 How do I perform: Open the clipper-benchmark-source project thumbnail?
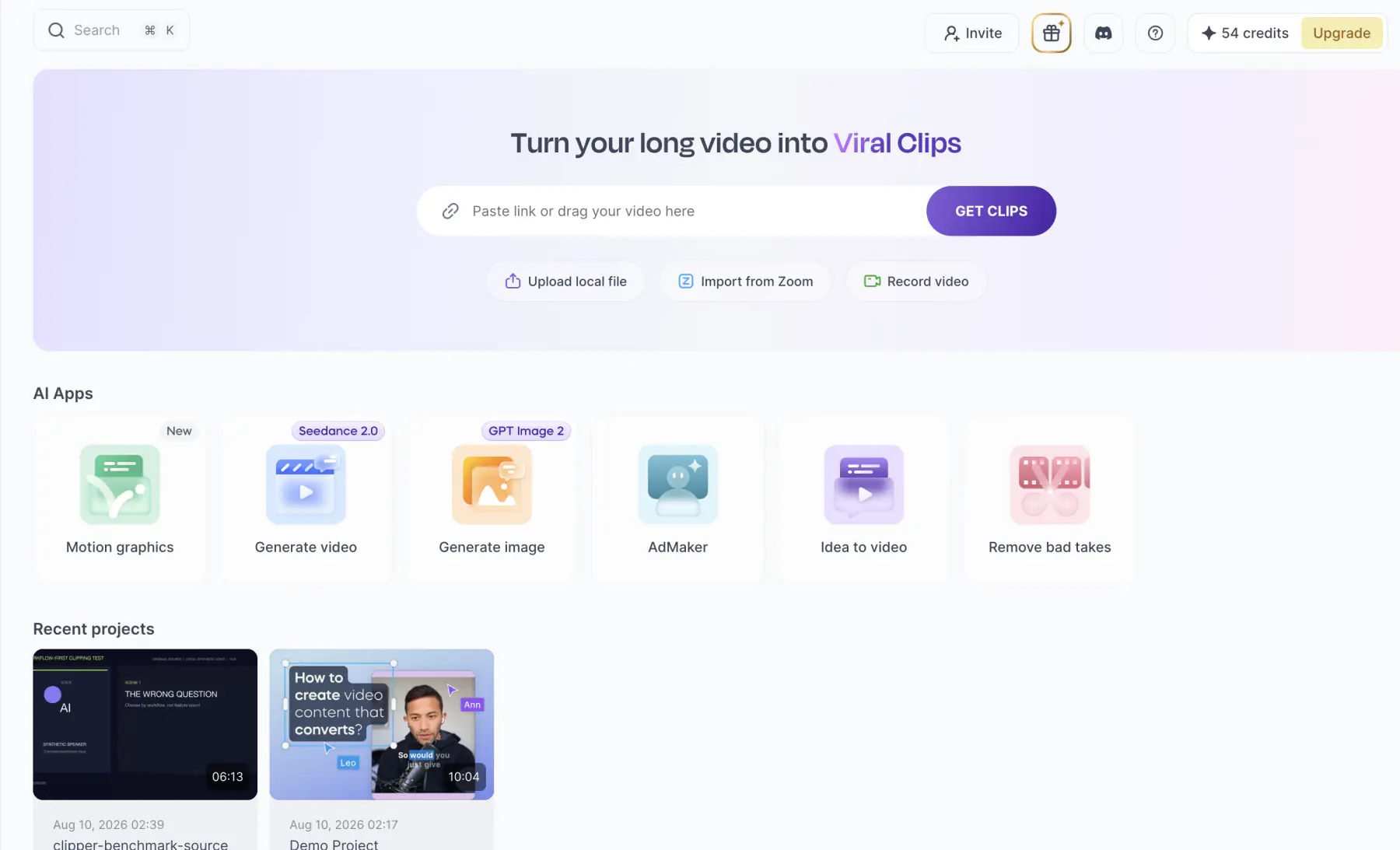click(x=145, y=724)
